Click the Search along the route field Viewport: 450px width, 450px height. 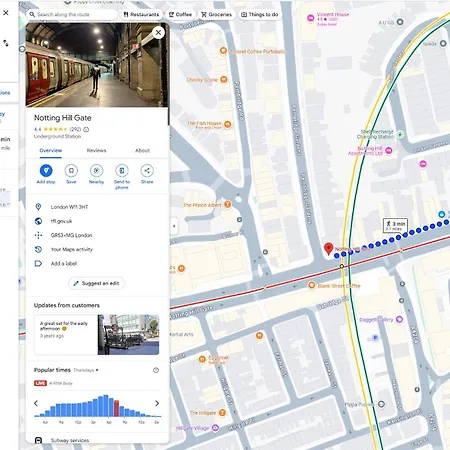click(72, 14)
